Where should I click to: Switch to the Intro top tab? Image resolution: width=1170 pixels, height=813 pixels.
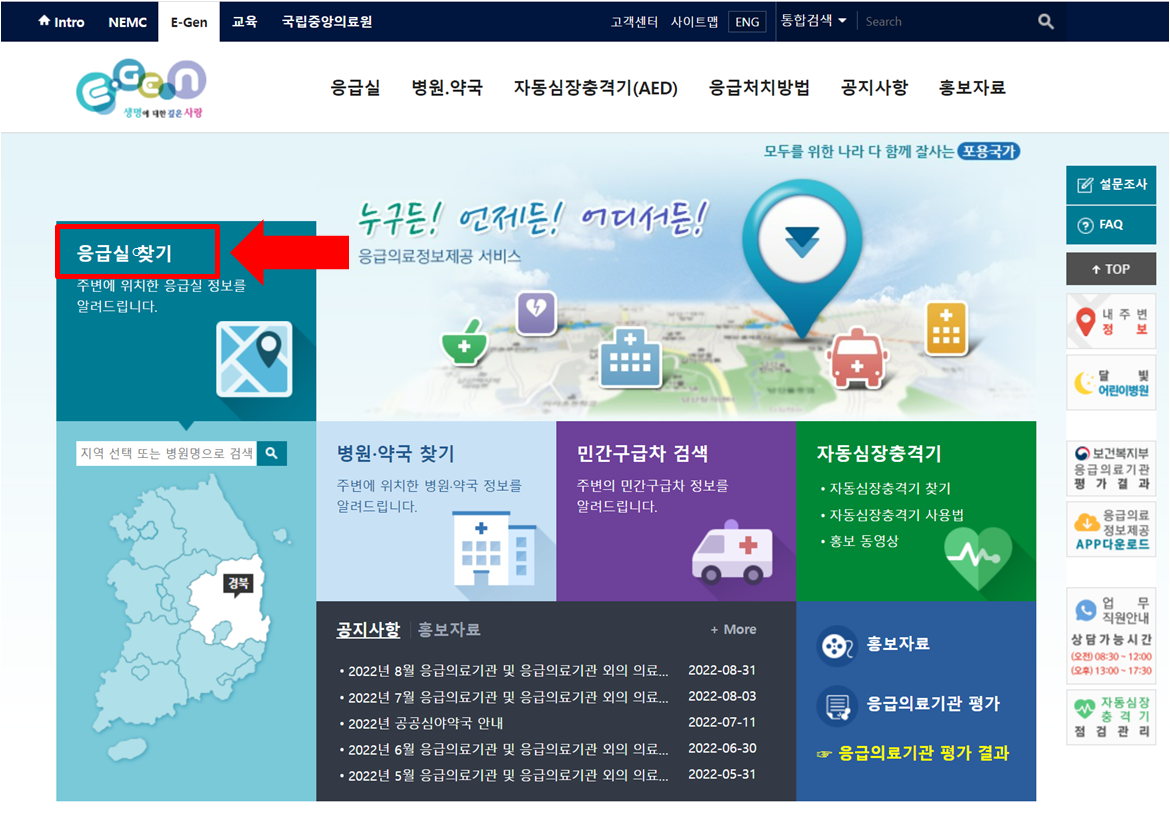61,22
